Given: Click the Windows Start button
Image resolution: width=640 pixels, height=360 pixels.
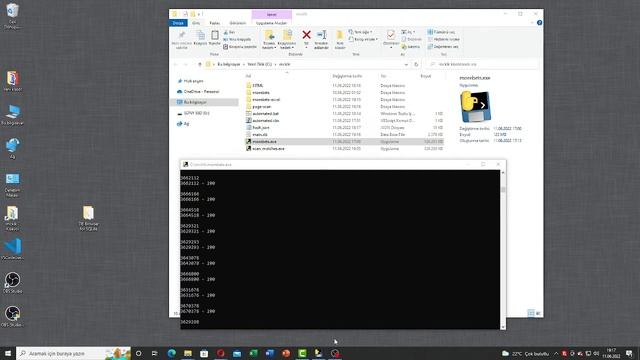Looking at the screenshot, I should pyautogui.click(x=8, y=353).
